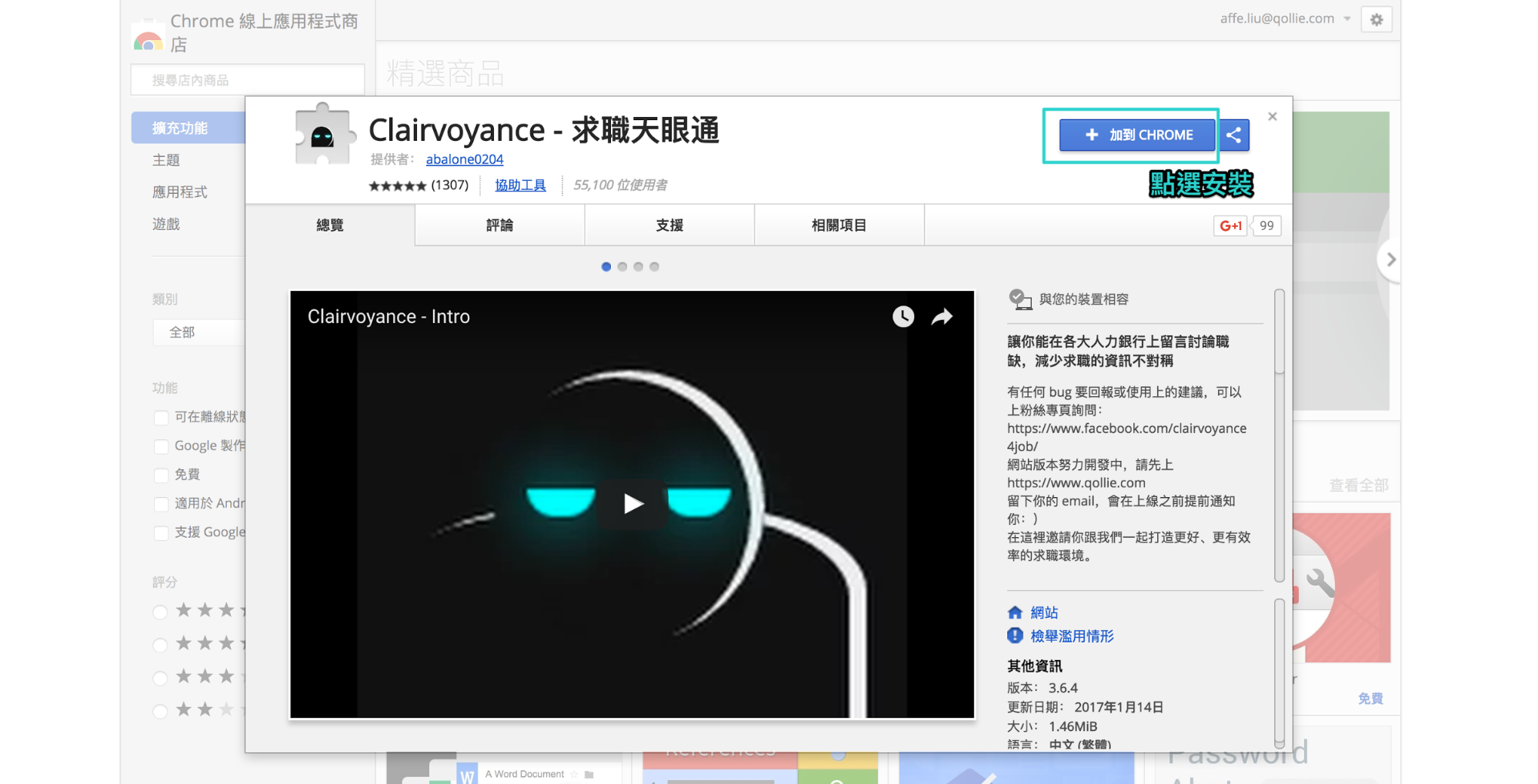Toggle the 支援 Google checkbox
Screen dimensions: 1538x784
pos(161,533)
